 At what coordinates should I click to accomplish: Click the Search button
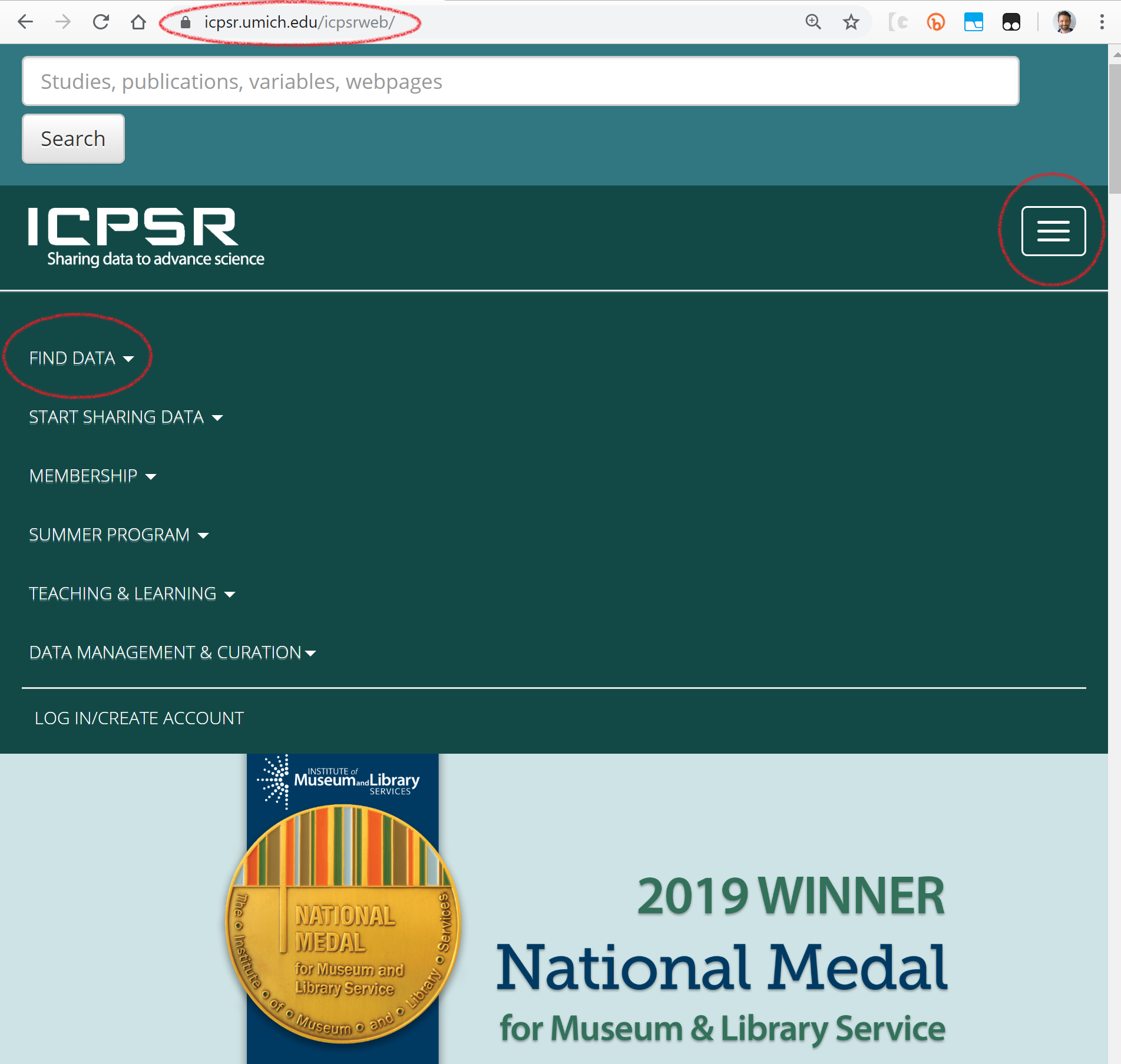(x=73, y=139)
